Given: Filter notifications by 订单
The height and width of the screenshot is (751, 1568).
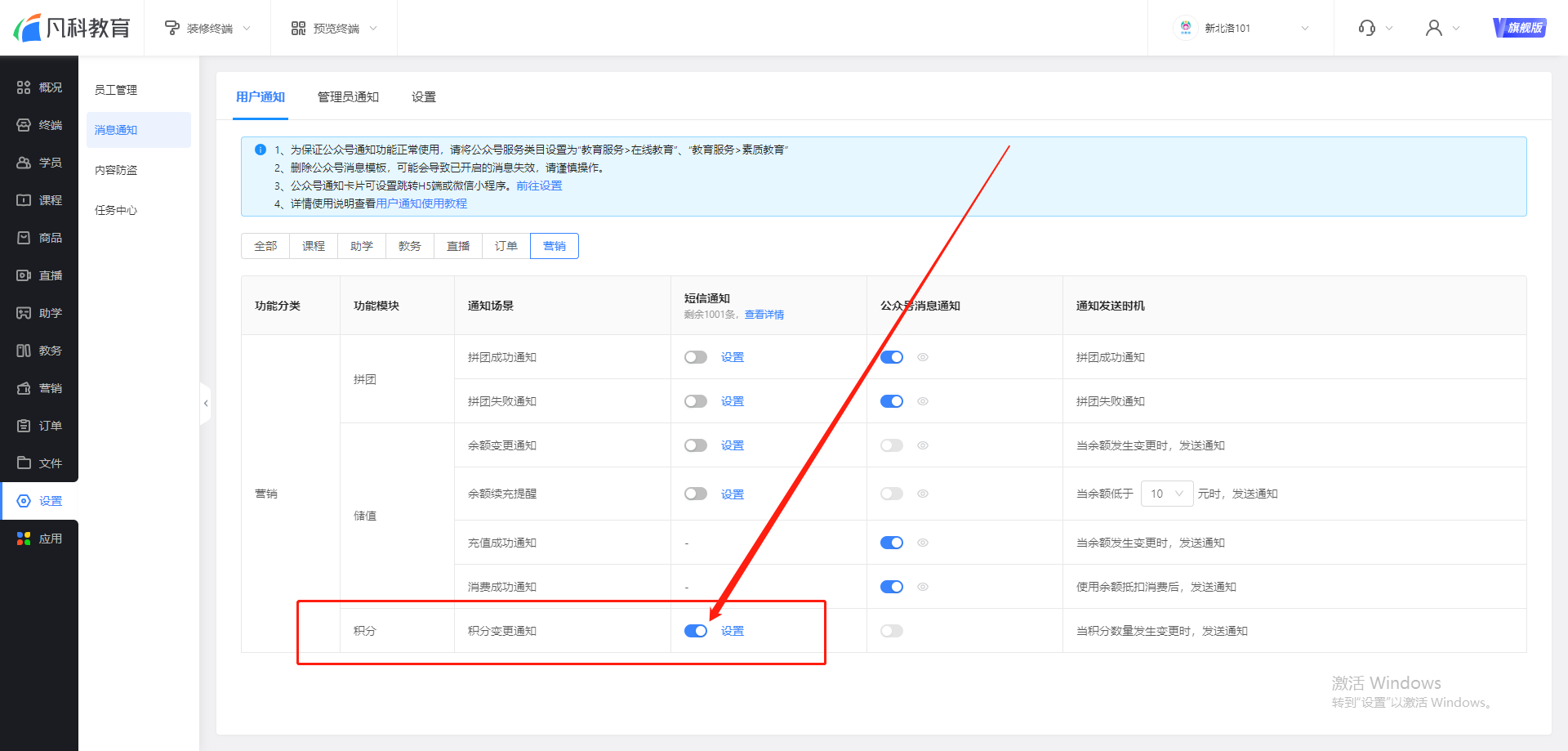Looking at the screenshot, I should click(x=506, y=246).
